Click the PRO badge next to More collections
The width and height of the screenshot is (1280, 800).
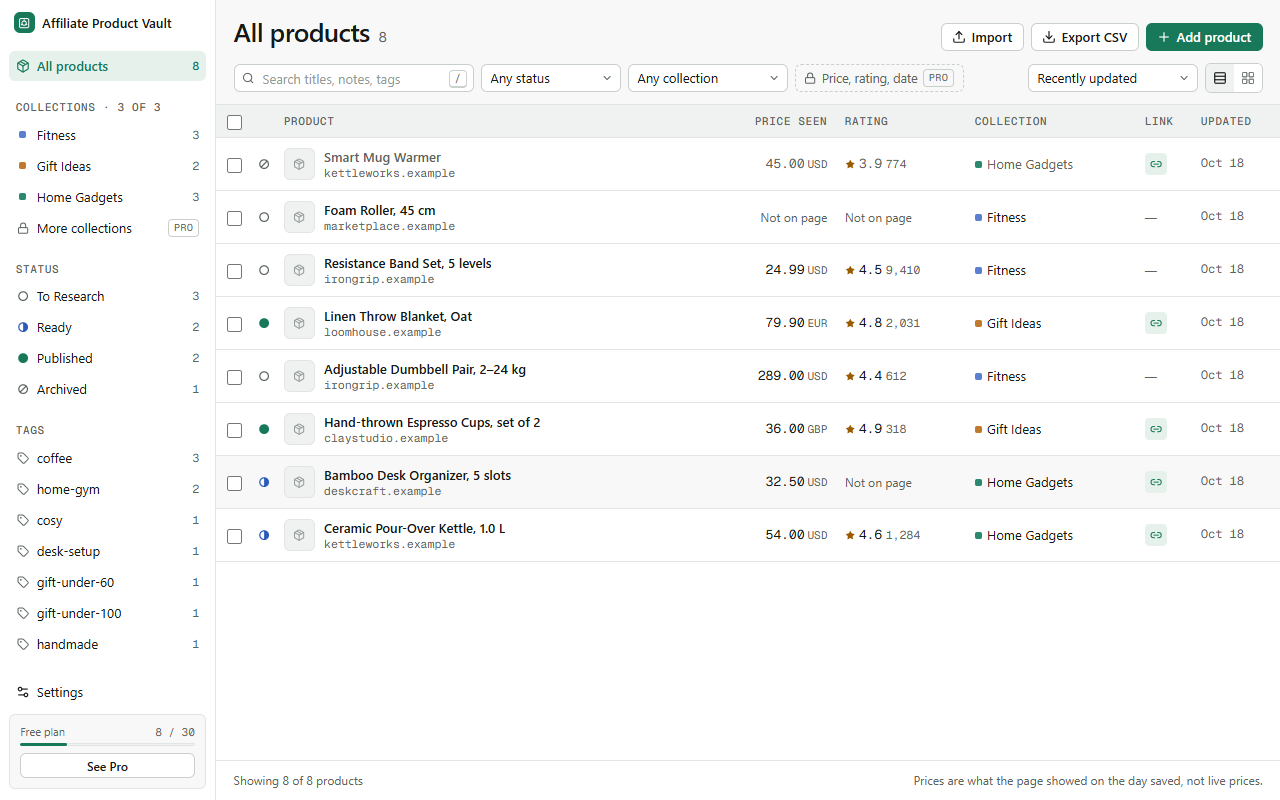(x=183, y=228)
